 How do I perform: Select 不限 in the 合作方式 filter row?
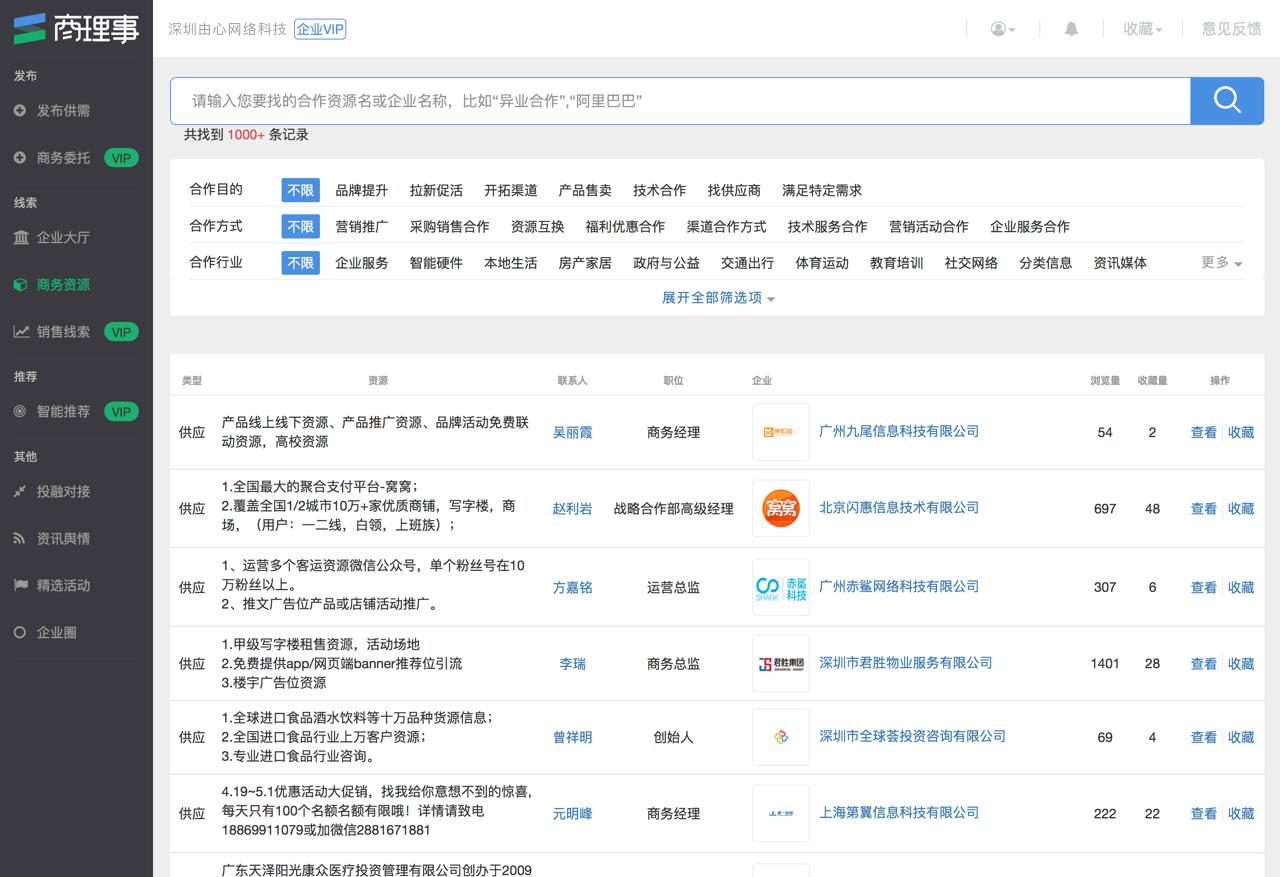300,227
